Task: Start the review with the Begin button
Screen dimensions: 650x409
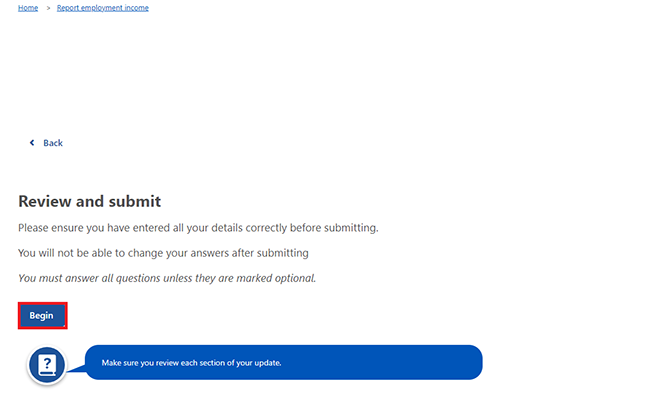Action: click(x=42, y=315)
